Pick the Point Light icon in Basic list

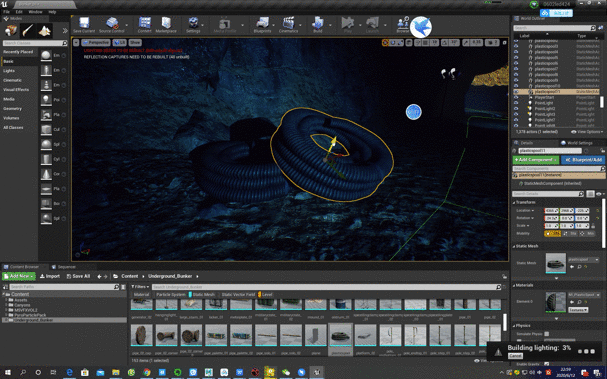click(46, 99)
